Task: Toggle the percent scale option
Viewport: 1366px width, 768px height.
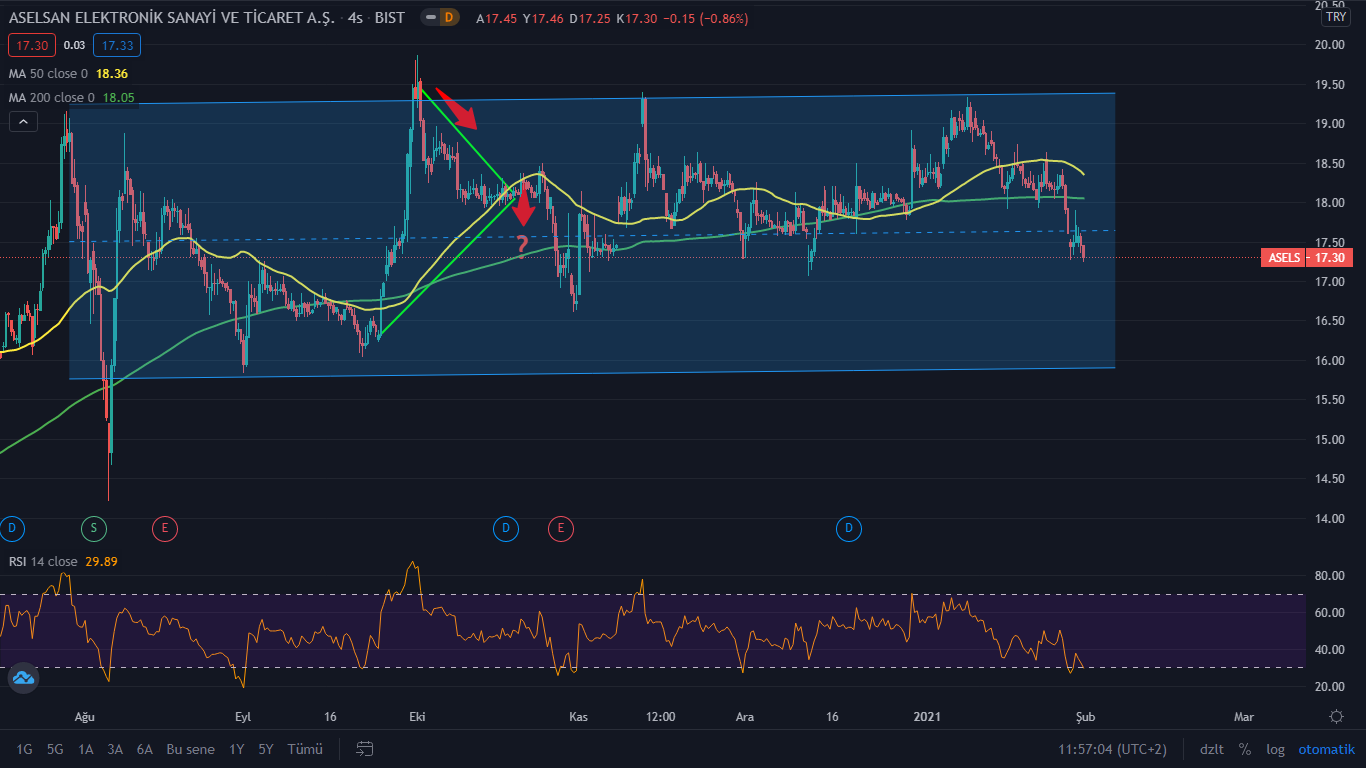Action: pos(1245,749)
